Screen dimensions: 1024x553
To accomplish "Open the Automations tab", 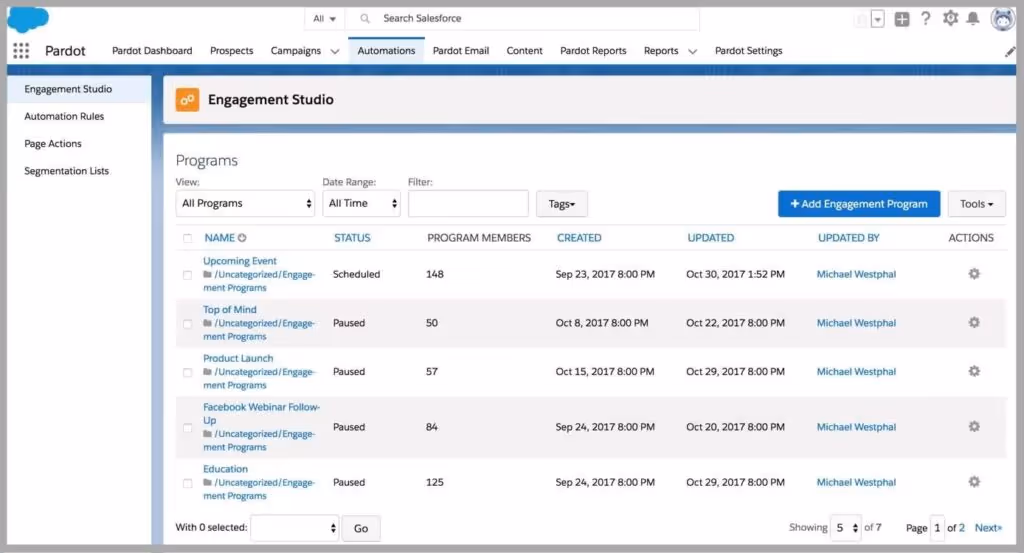I will 386,50.
